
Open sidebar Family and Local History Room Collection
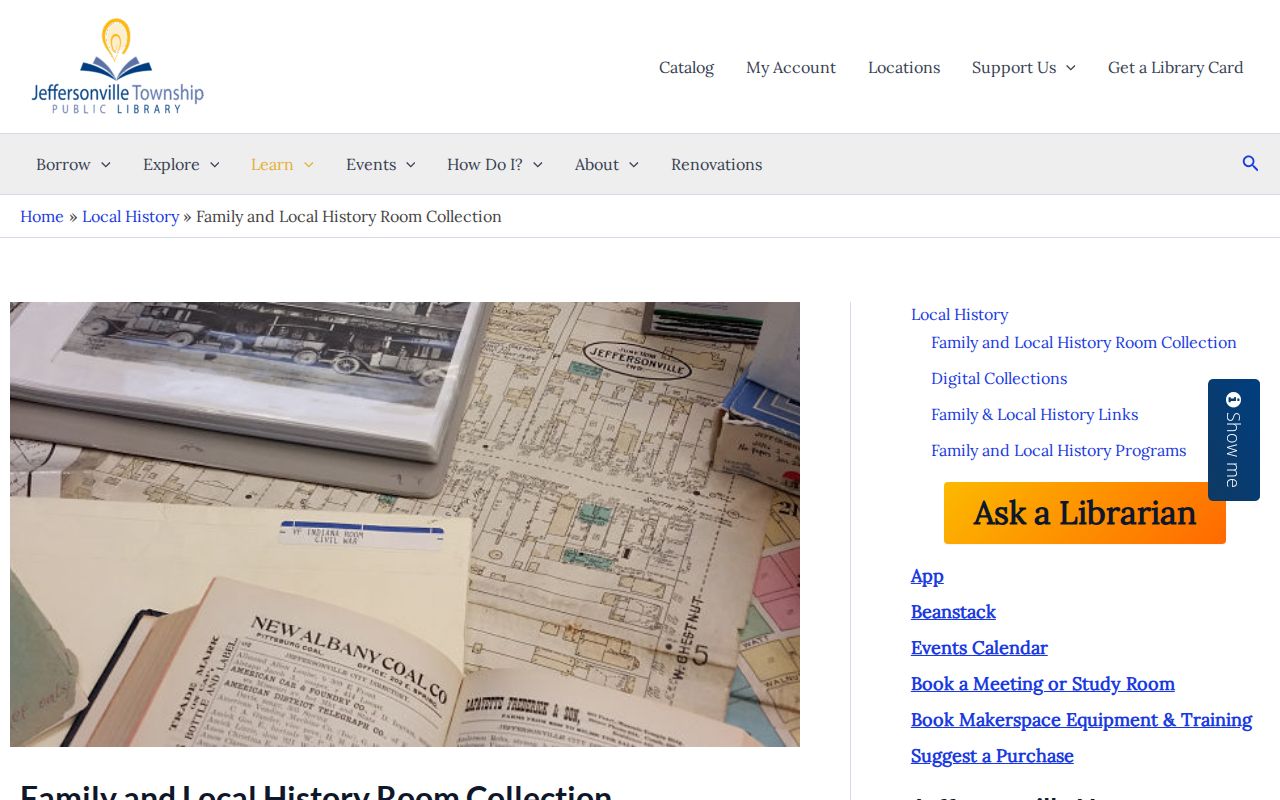click(1084, 342)
